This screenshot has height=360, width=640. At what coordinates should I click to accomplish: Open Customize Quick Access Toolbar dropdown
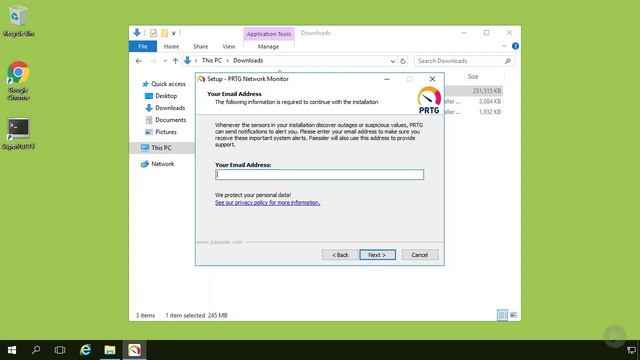[173, 33]
